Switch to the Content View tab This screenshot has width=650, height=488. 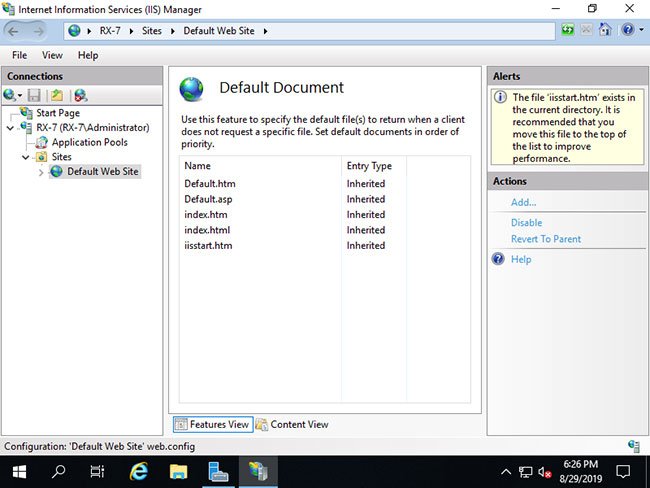[292, 425]
